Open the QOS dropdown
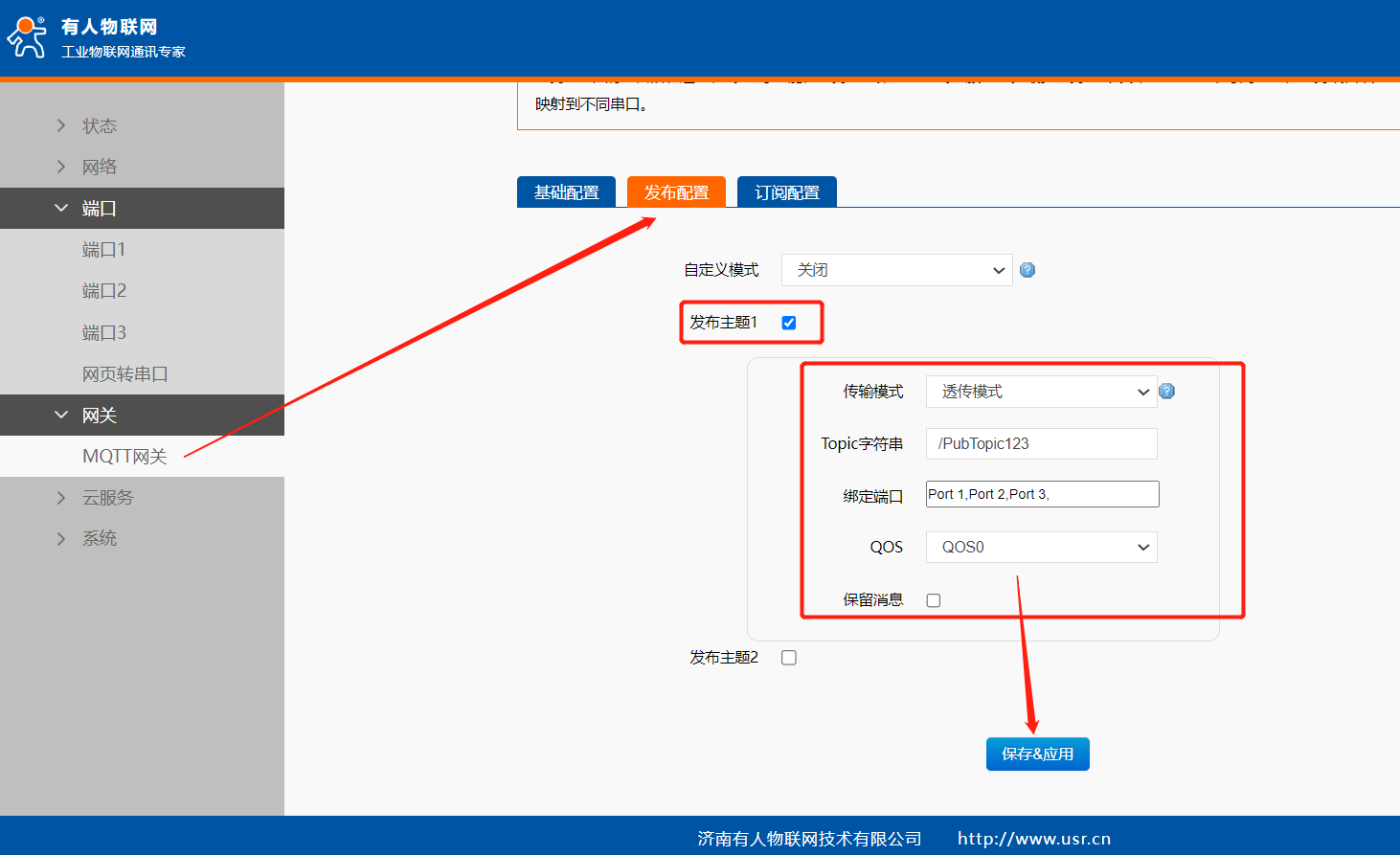 (1041, 548)
